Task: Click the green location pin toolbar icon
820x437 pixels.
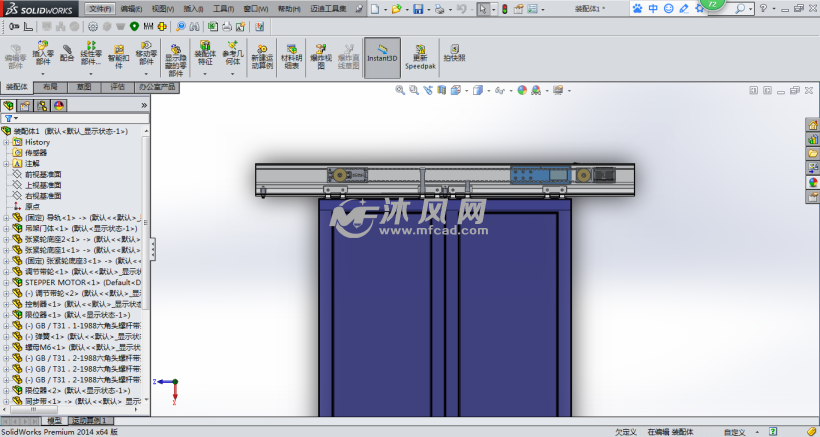Action: coord(134,27)
